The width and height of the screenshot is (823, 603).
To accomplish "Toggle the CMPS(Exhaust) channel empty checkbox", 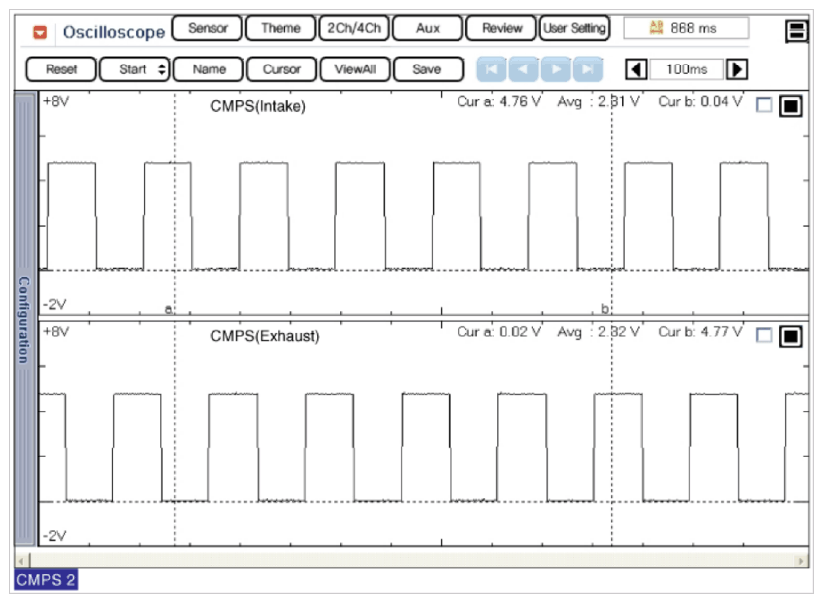I will (764, 336).
